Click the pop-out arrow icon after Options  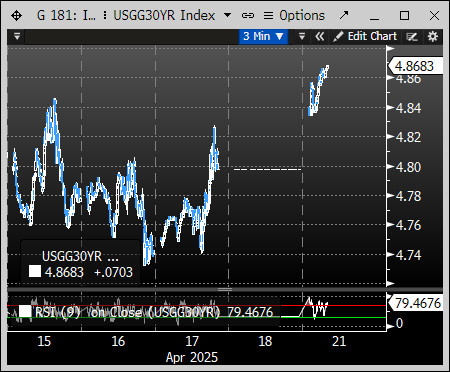tap(343, 15)
